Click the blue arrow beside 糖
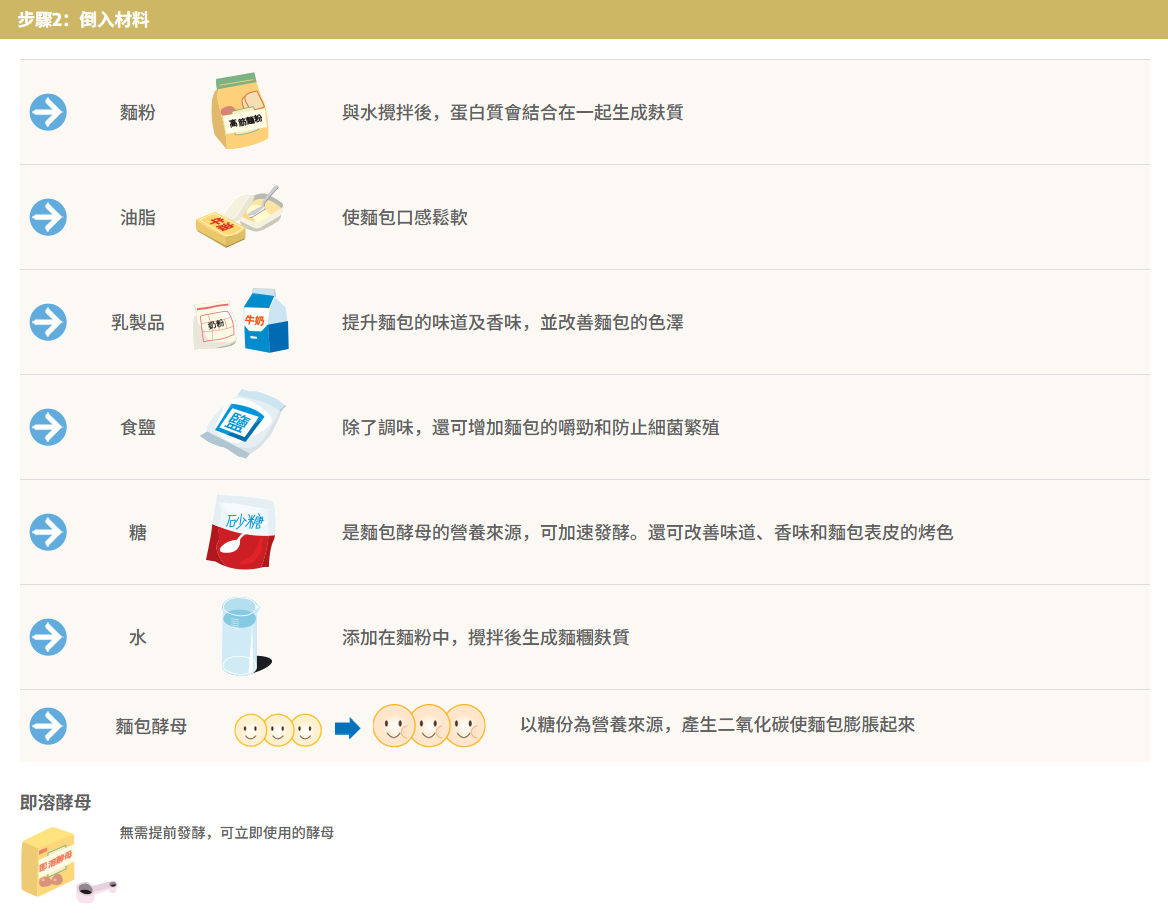 click(48, 532)
